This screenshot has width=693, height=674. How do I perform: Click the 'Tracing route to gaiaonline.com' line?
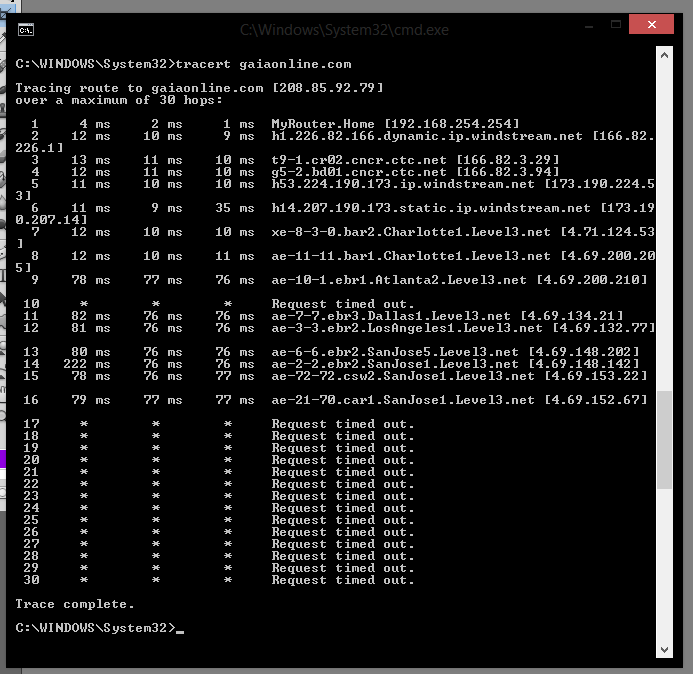coord(199,88)
